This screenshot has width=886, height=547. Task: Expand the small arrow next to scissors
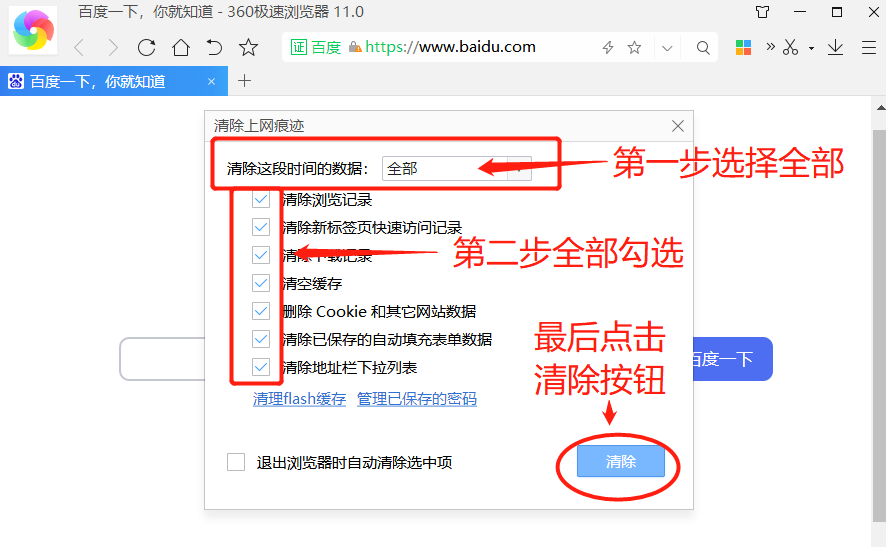pyautogui.click(x=811, y=48)
